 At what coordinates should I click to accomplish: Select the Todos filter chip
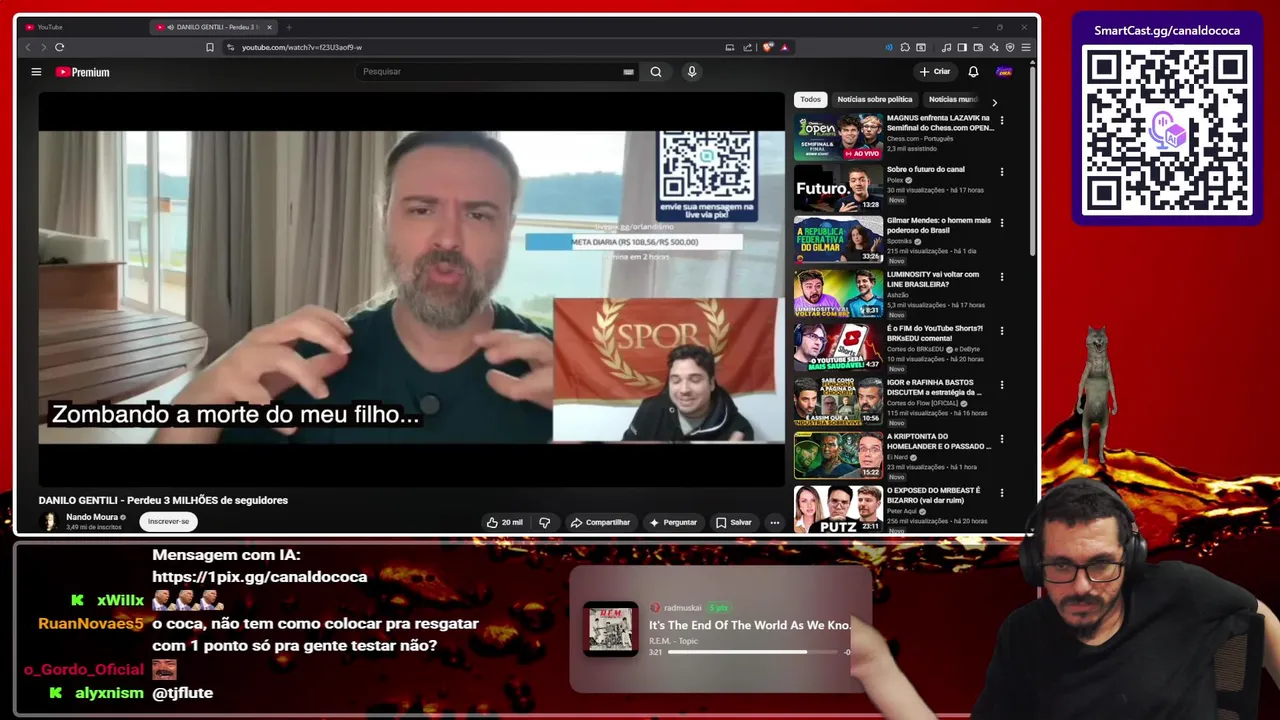tap(810, 99)
